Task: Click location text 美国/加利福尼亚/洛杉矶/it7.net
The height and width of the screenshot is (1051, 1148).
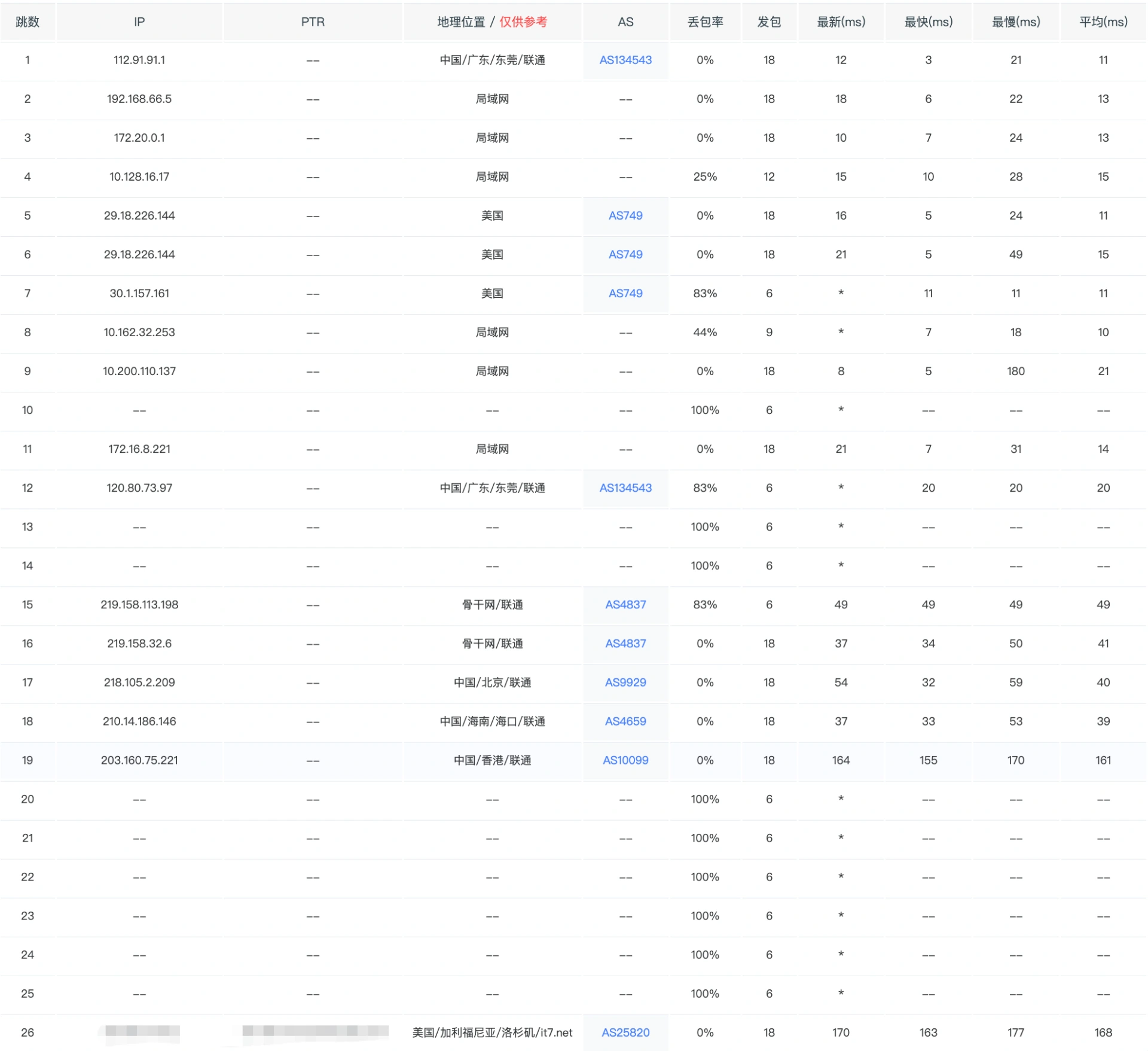Action: (x=492, y=1032)
